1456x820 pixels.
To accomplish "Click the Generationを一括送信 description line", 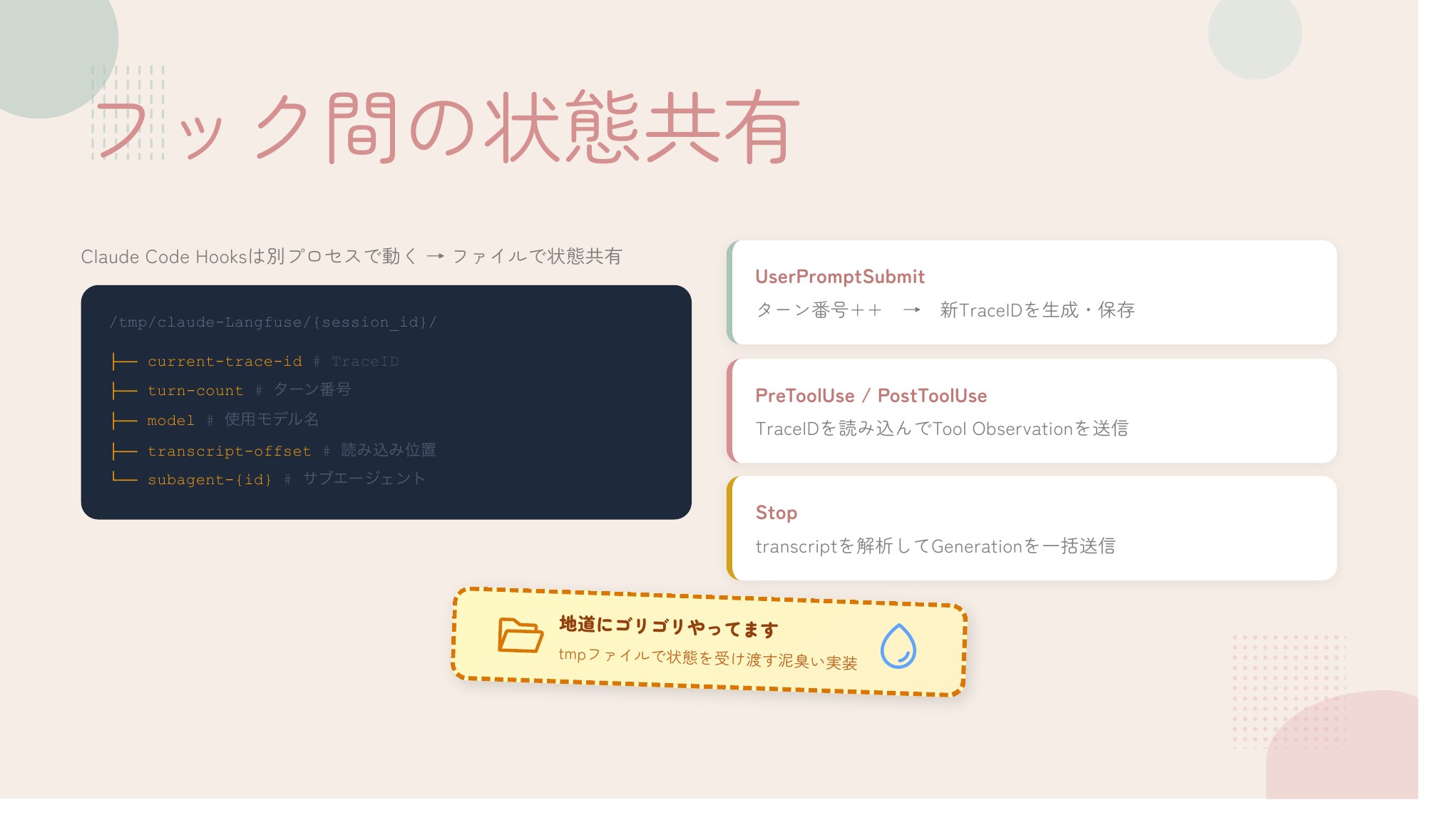I will point(935,546).
